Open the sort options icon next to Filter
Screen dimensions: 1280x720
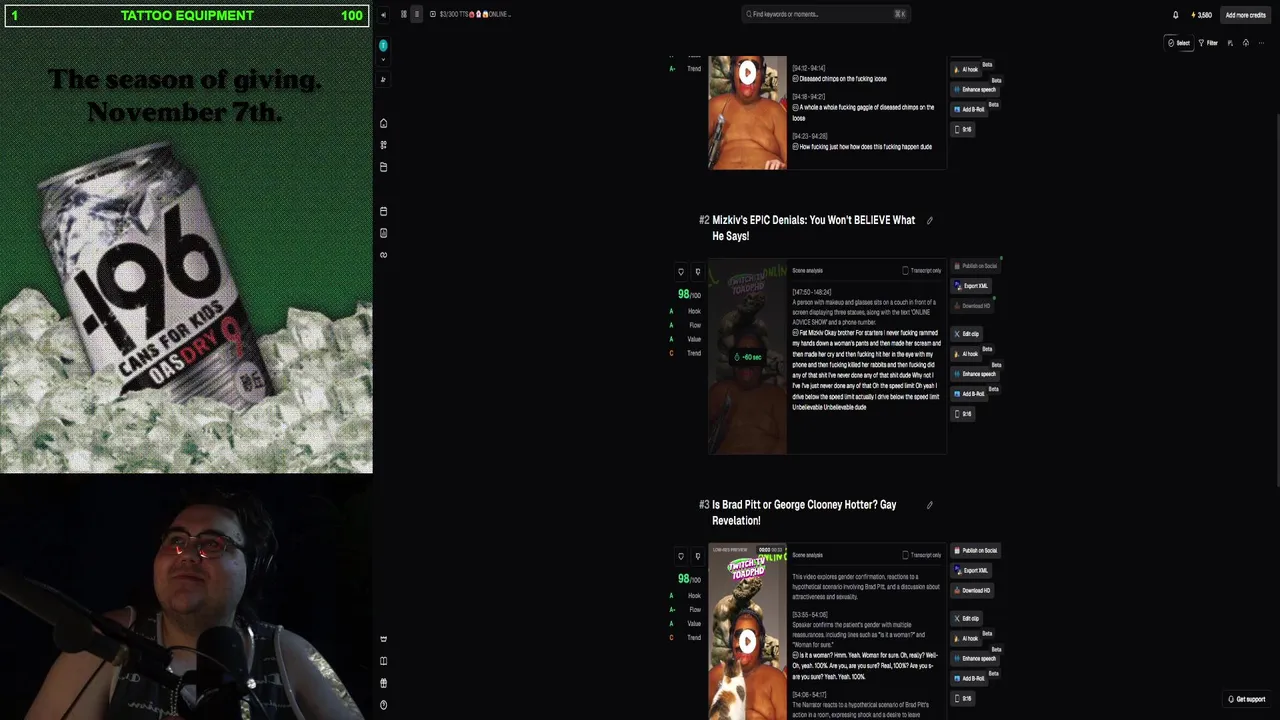pyautogui.click(x=1230, y=43)
